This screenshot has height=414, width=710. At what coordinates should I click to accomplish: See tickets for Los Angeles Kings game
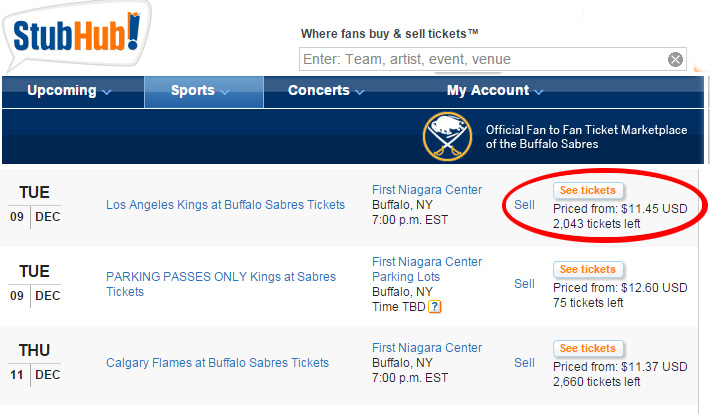click(x=588, y=190)
